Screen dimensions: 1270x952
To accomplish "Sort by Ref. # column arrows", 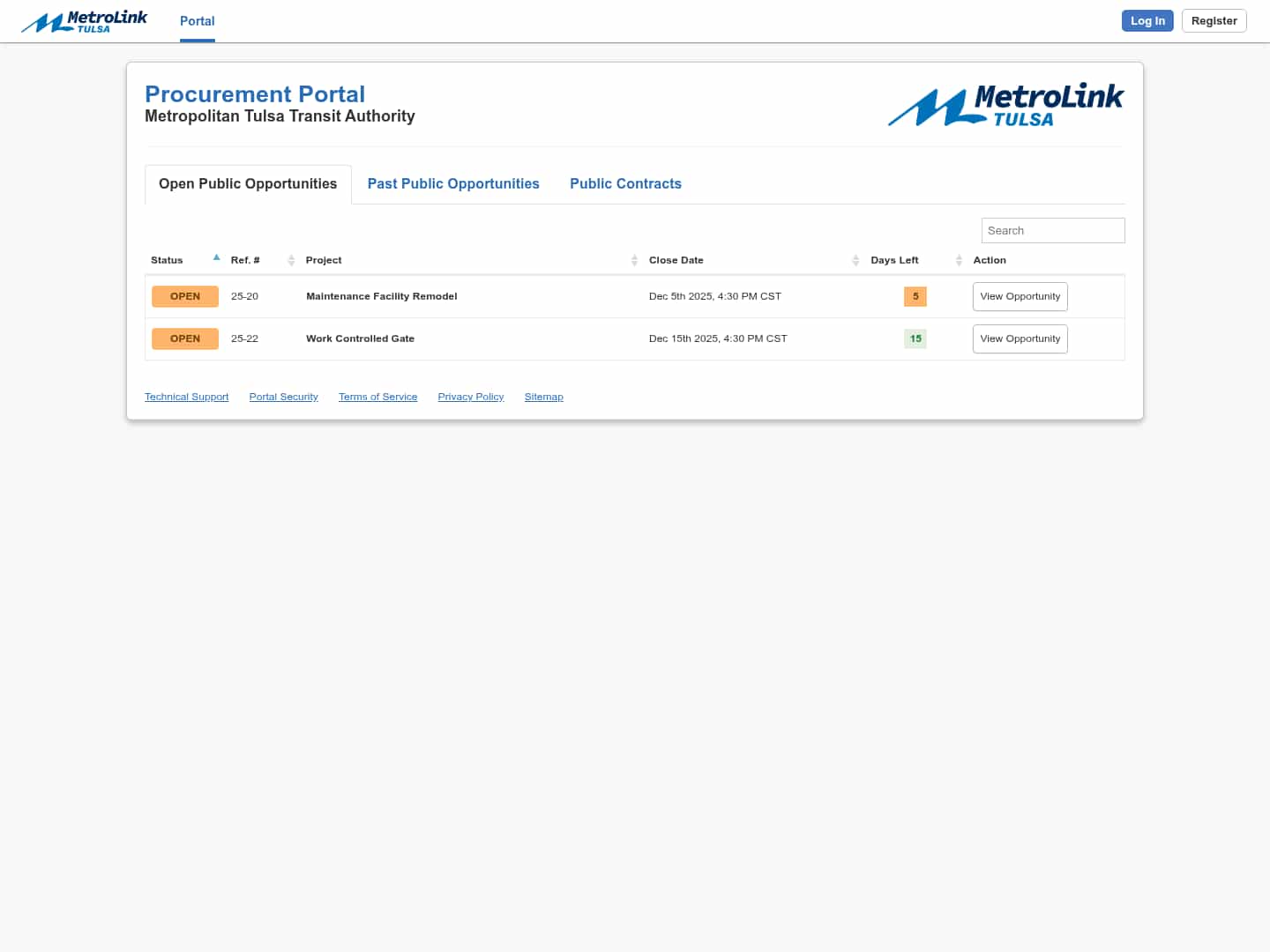I will [x=291, y=260].
